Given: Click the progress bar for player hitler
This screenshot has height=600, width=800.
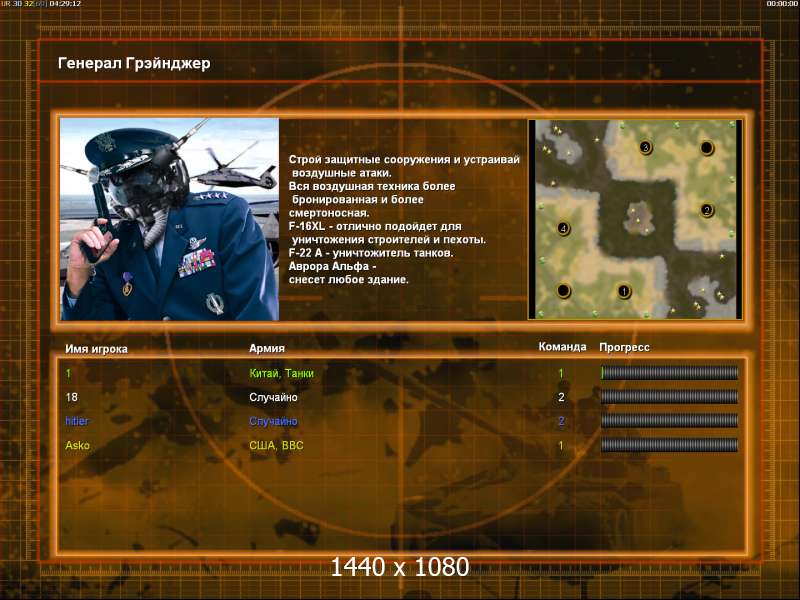Looking at the screenshot, I should point(669,420).
